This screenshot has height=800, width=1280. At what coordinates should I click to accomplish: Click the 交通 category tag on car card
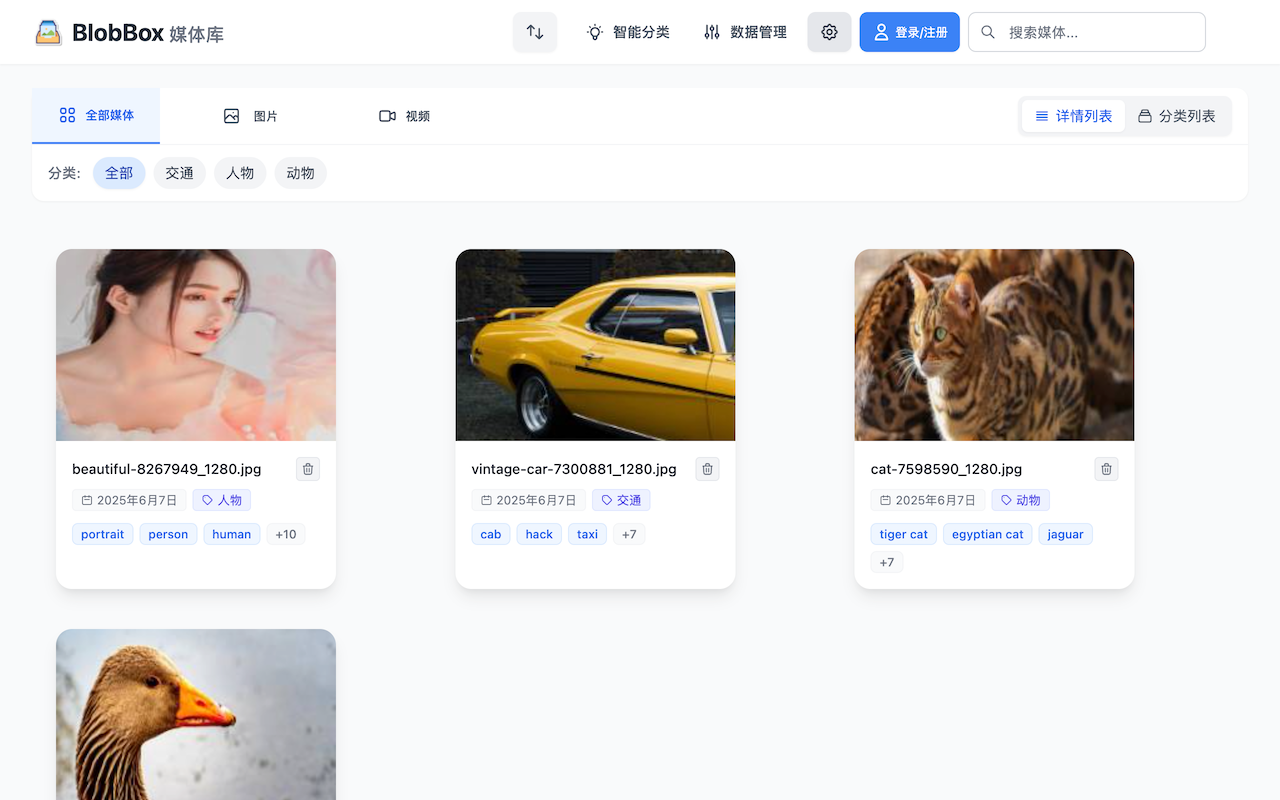pos(621,500)
